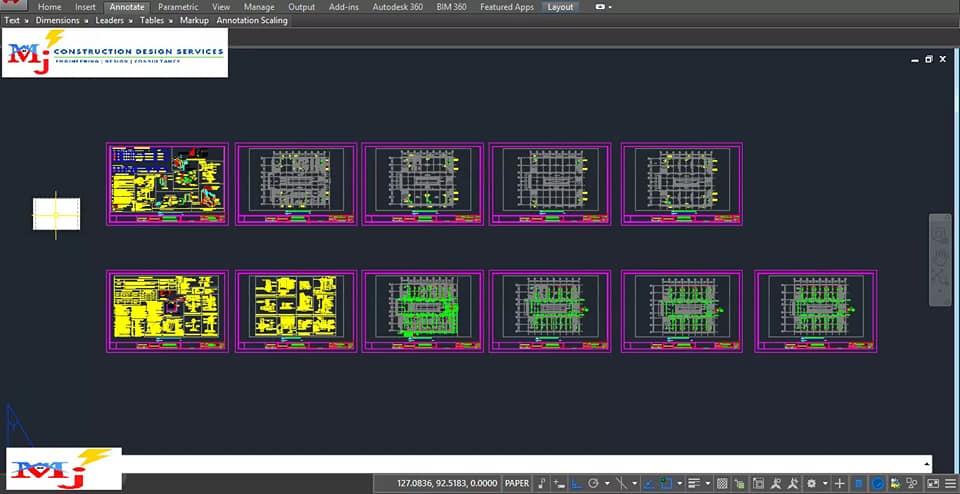Toggle Isometric Drafting in status bar
Image resolution: width=960 pixels, height=494 pixels.
(x=621, y=483)
